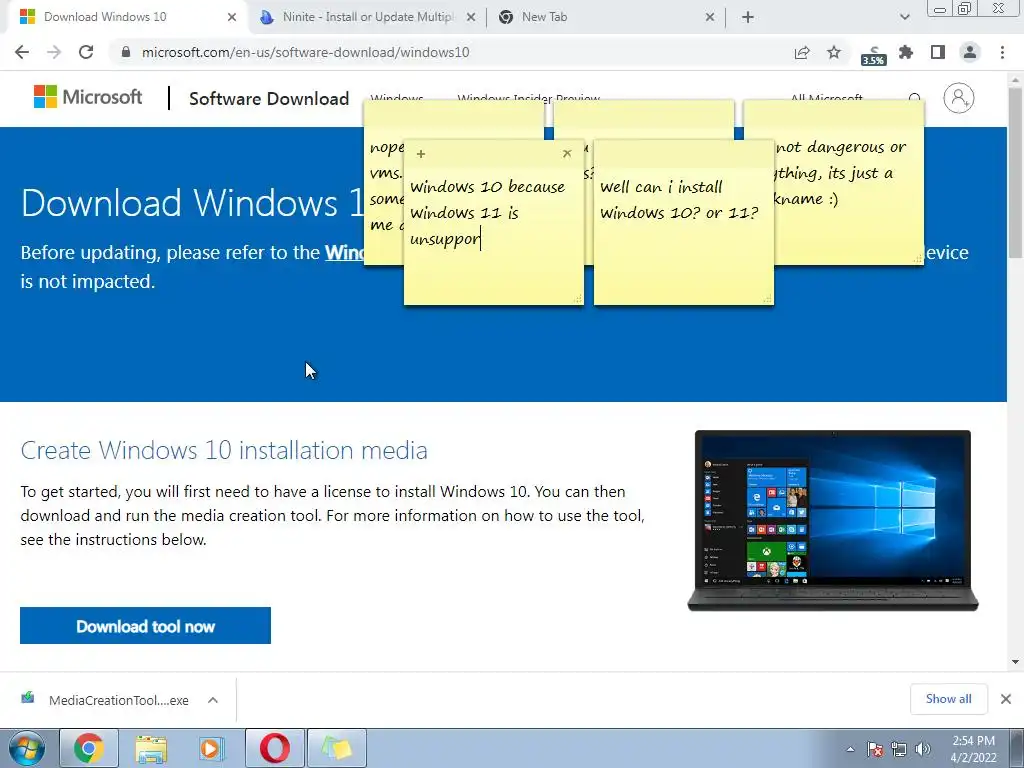This screenshot has height=768, width=1024.
Task: Switch to the Ninite tab
Action: coord(368,17)
